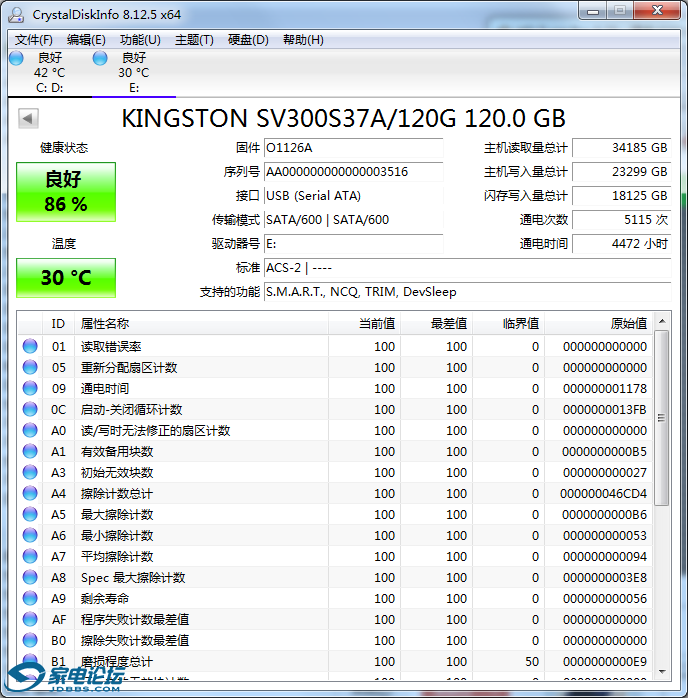688x698 pixels.
Task: Select attribute name 重新分配扇区计数
Action: point(129,367)
